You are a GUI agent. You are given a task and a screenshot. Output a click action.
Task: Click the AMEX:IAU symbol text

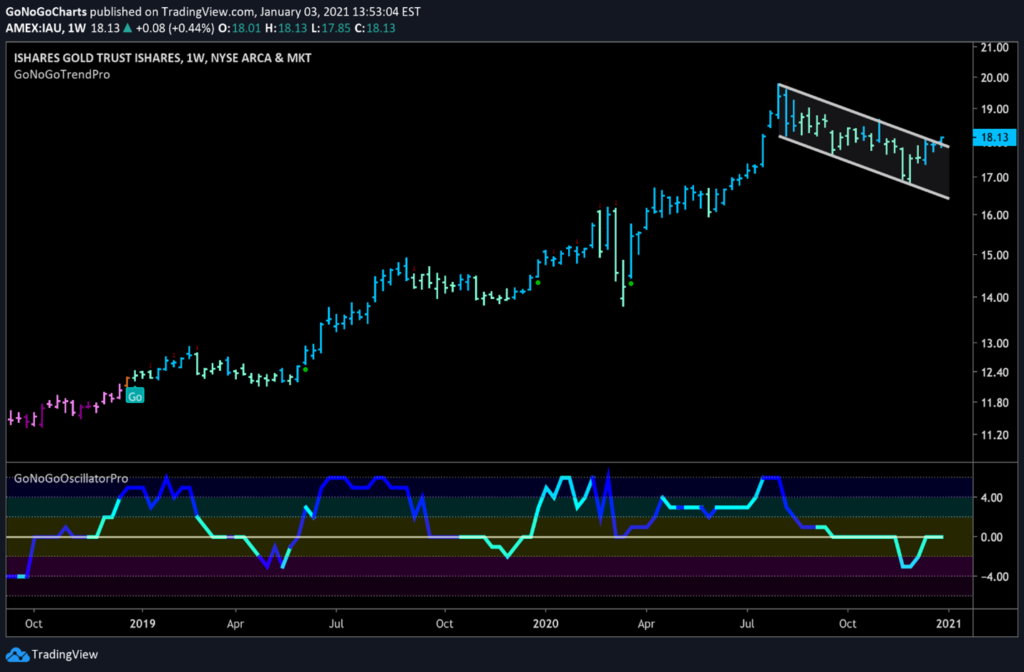click(33, 28)
